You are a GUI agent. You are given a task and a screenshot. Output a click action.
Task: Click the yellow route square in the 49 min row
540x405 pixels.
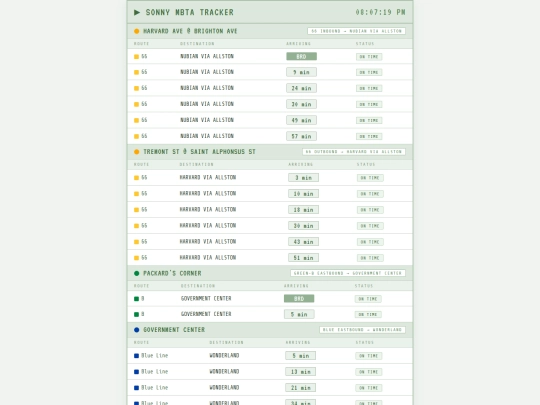(x=136, y=120)
